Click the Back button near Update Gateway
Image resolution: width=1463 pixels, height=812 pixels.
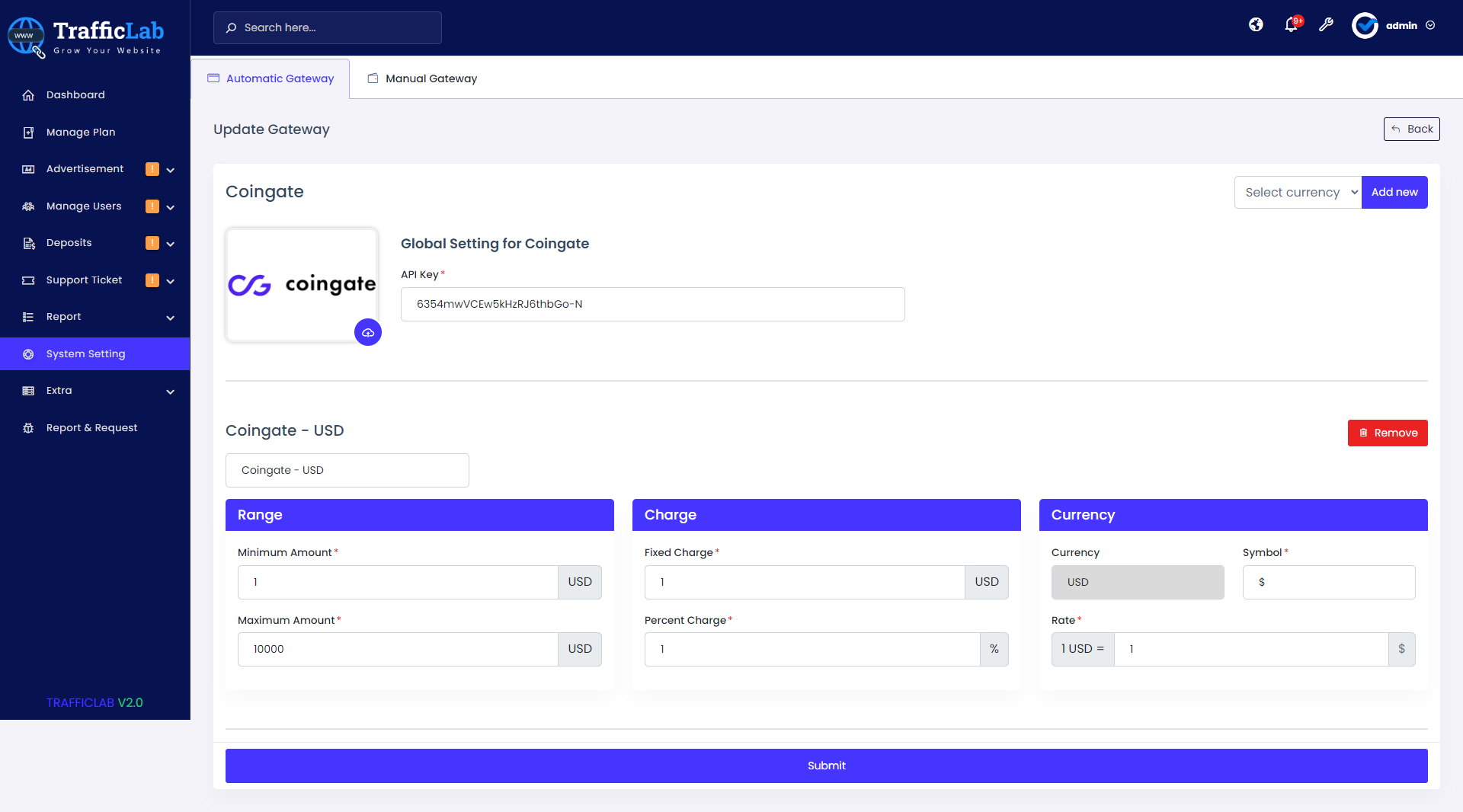(x=1411, y=129)
